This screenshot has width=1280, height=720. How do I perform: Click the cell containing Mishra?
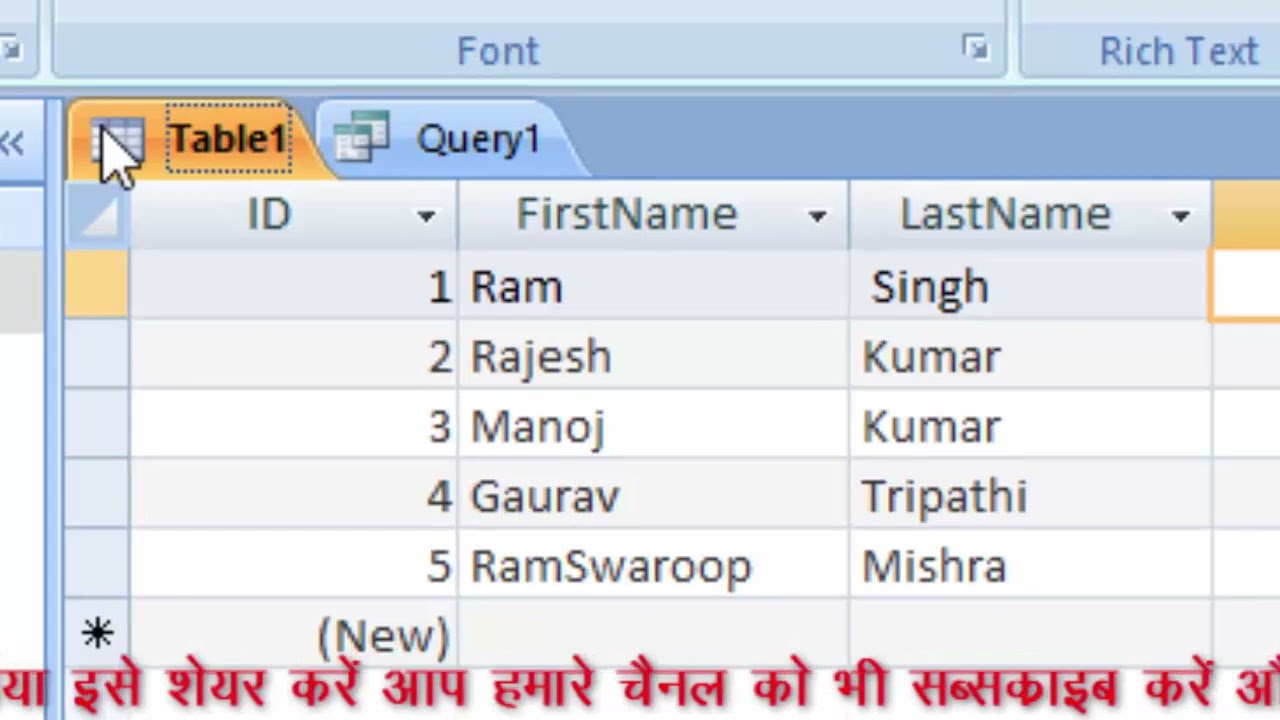1030,565
